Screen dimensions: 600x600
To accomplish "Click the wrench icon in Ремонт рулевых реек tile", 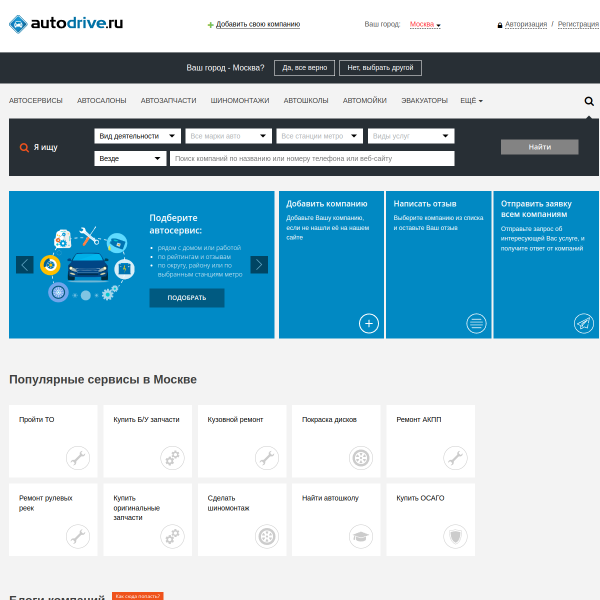I will pos(78,536).
